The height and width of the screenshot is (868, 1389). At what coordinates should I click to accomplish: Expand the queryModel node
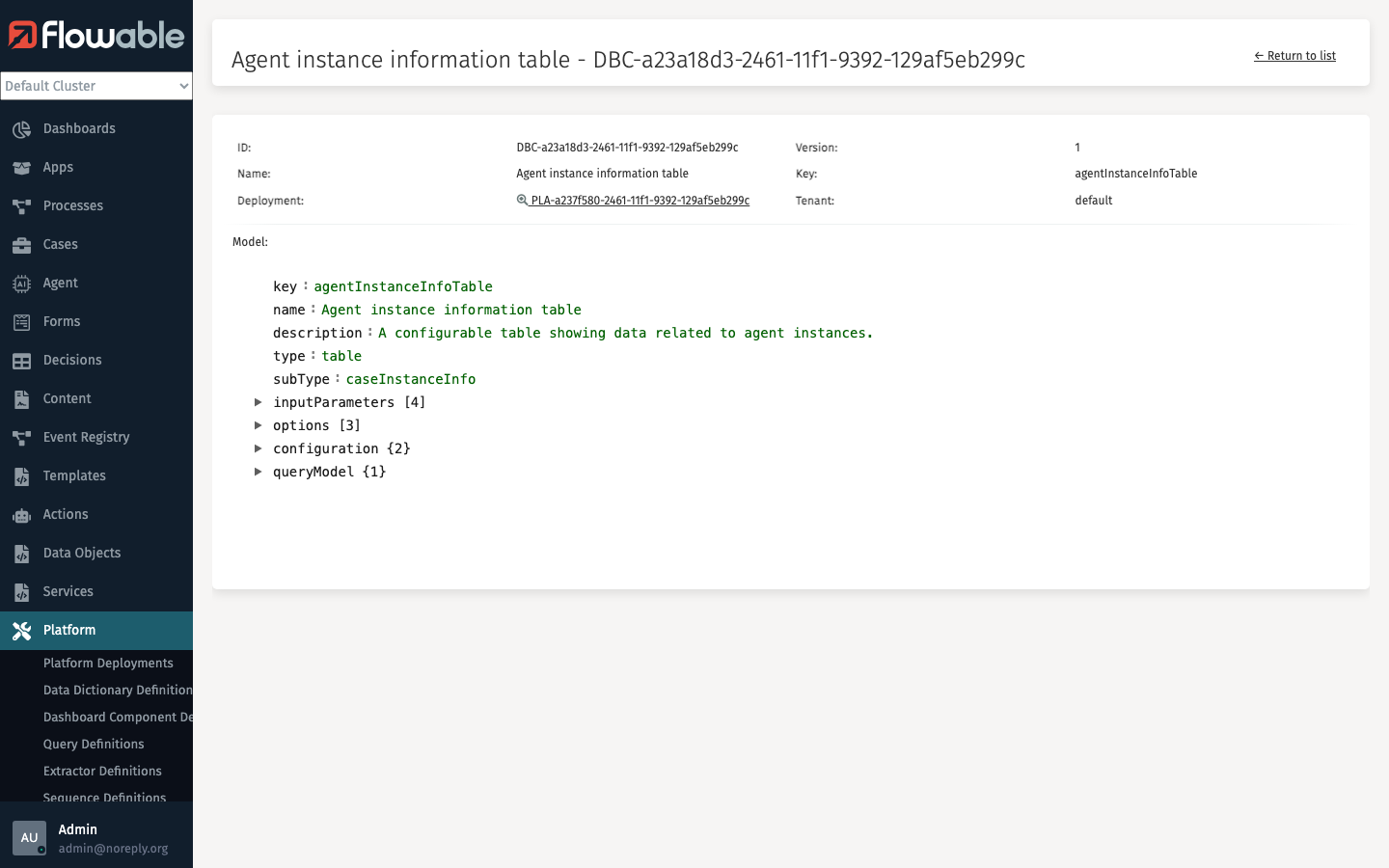point(258,472)
